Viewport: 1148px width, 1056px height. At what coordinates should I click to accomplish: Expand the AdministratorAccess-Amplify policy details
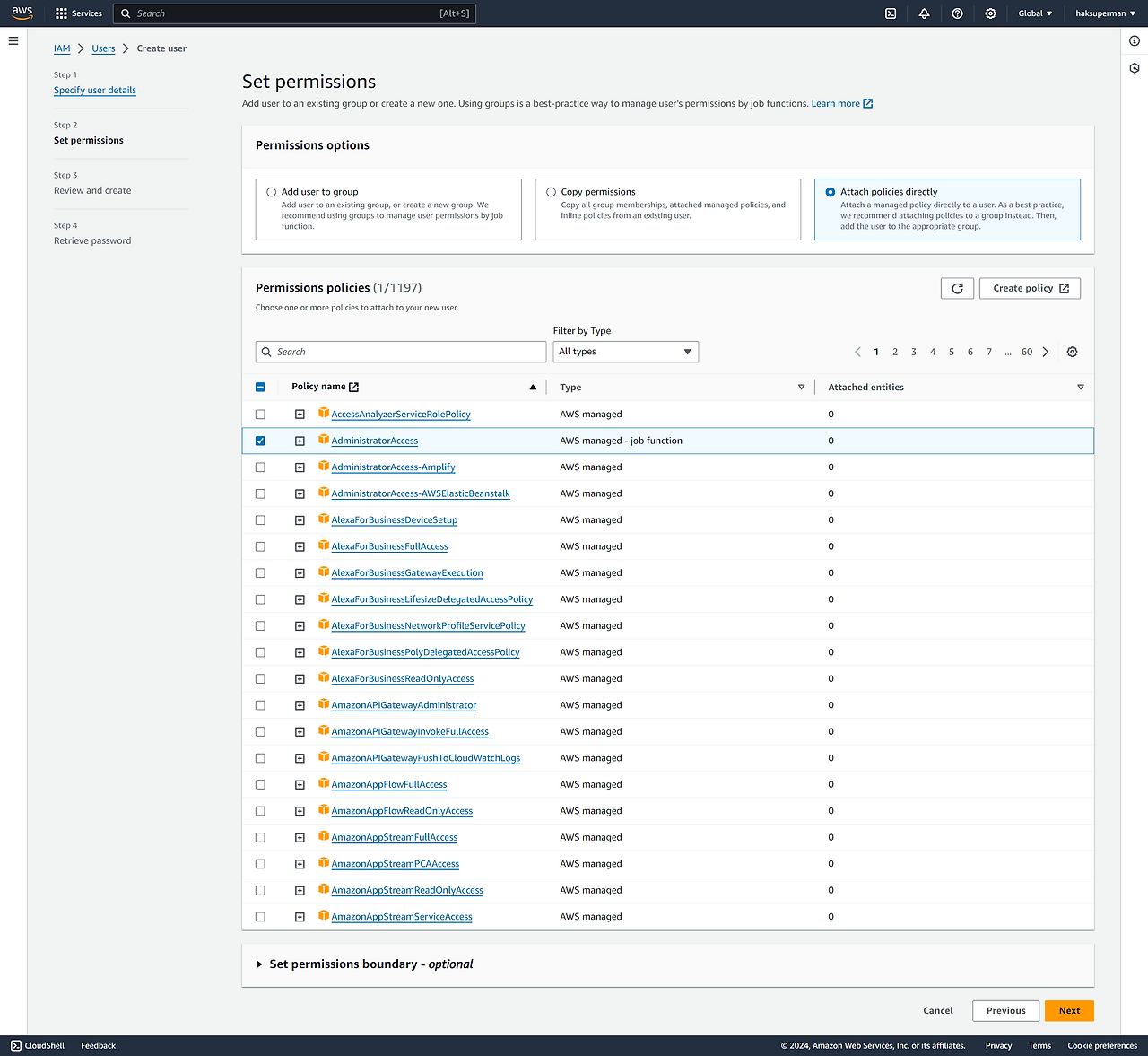[300, 467]
